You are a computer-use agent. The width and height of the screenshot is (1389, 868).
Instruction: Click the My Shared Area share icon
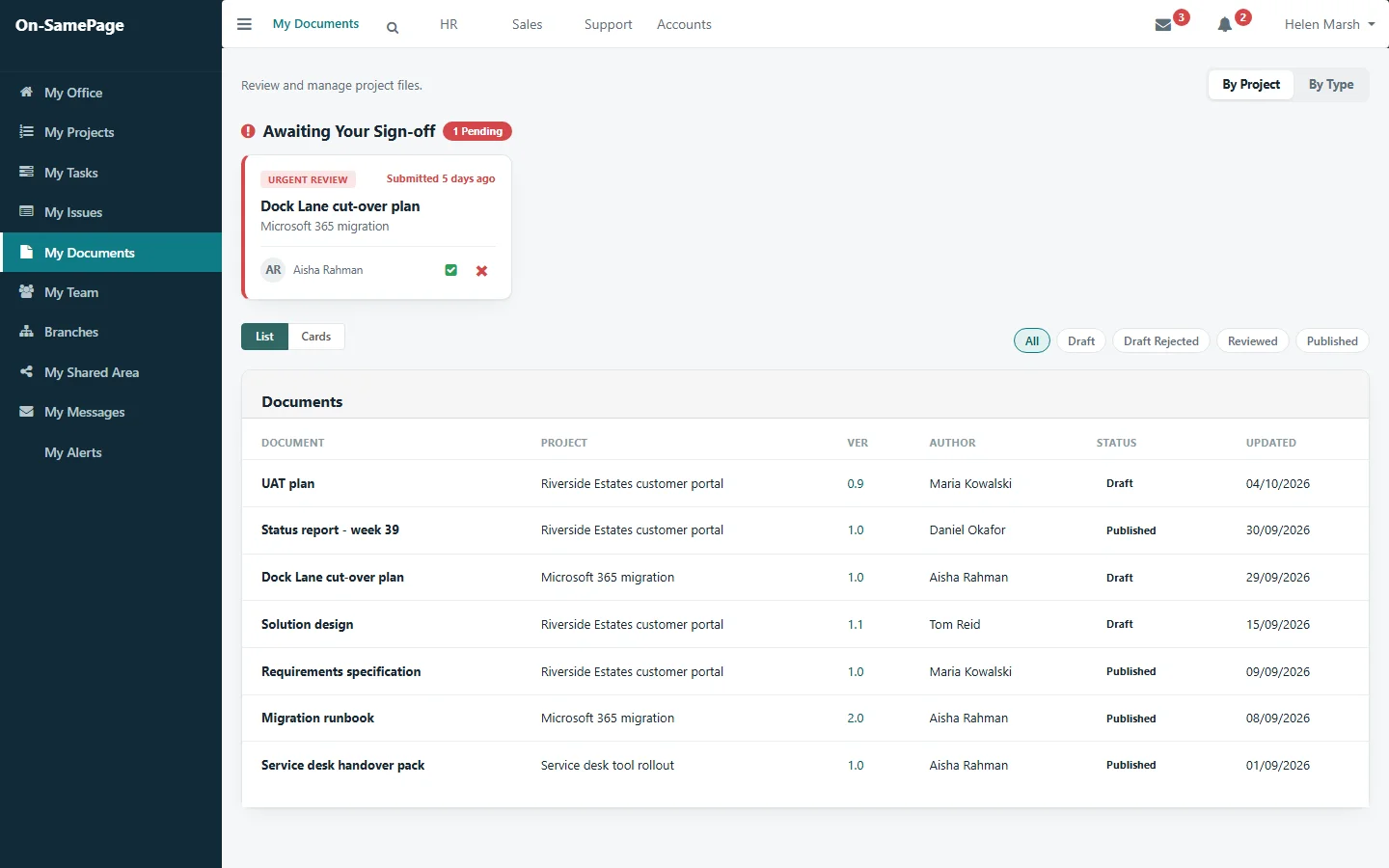pos(26,371)
